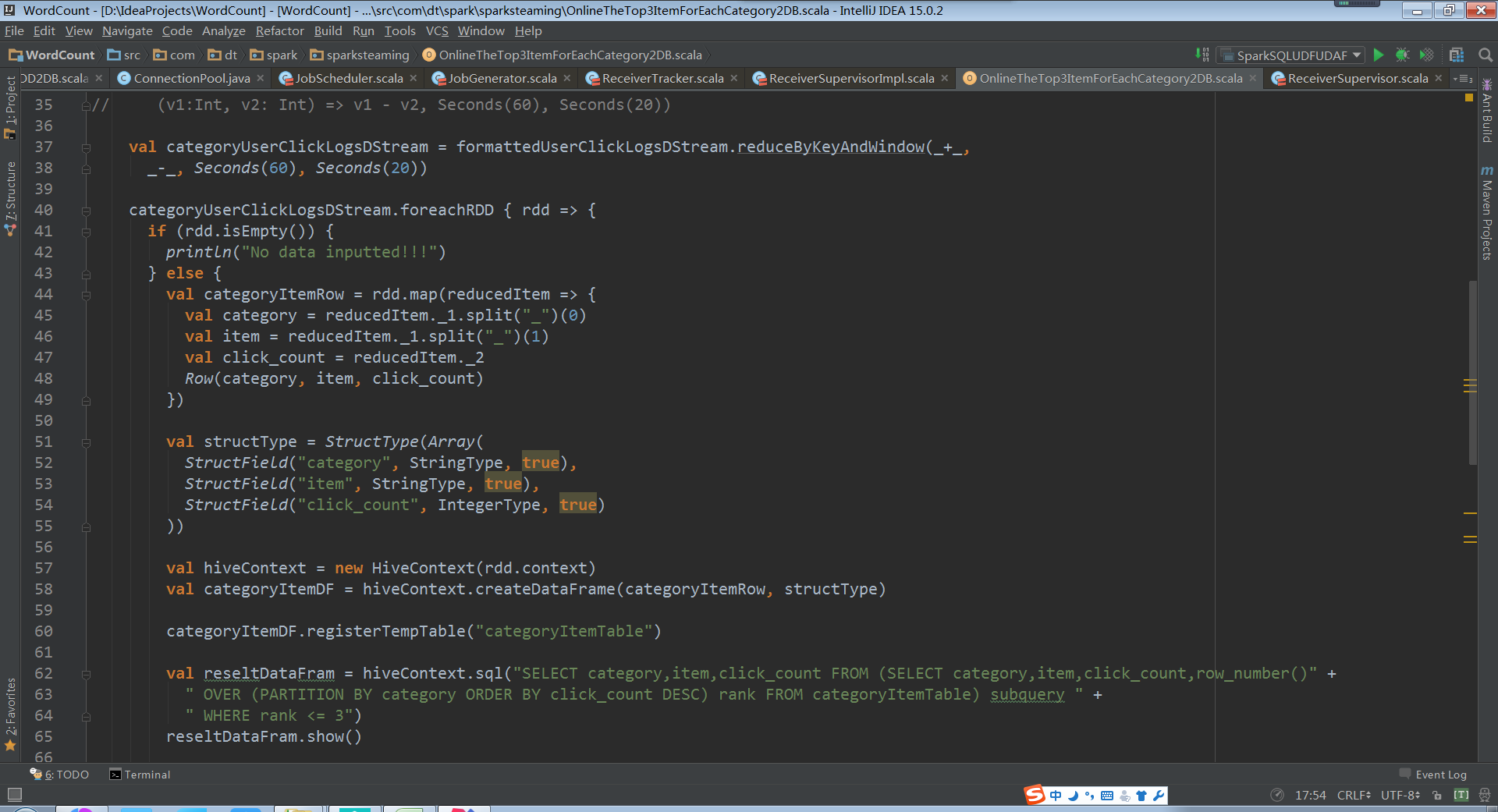Click the 17:54 caret position indicator
1498x812 pixels.
click(x=1310, y=795)
